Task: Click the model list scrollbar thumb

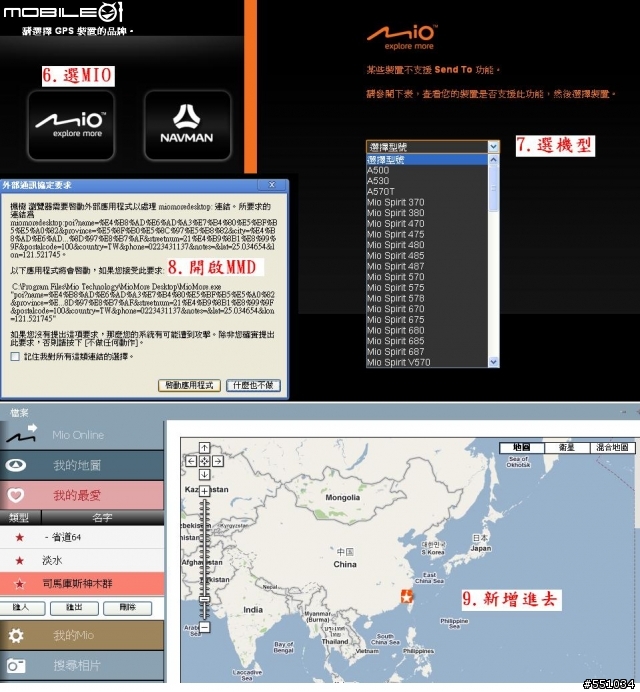Action: pos(493,188)
